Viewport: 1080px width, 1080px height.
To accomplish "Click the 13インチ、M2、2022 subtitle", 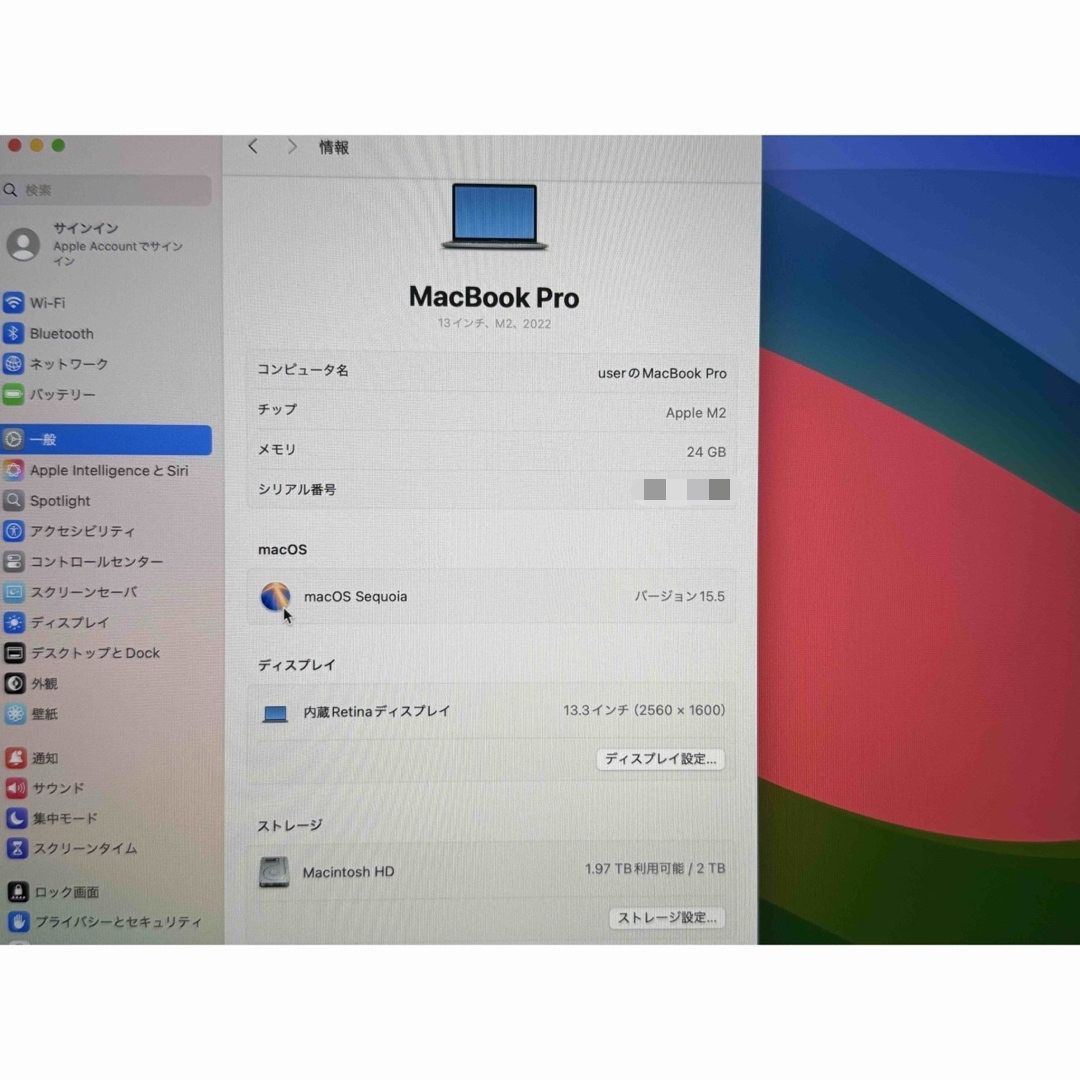I will coord(495,324).
